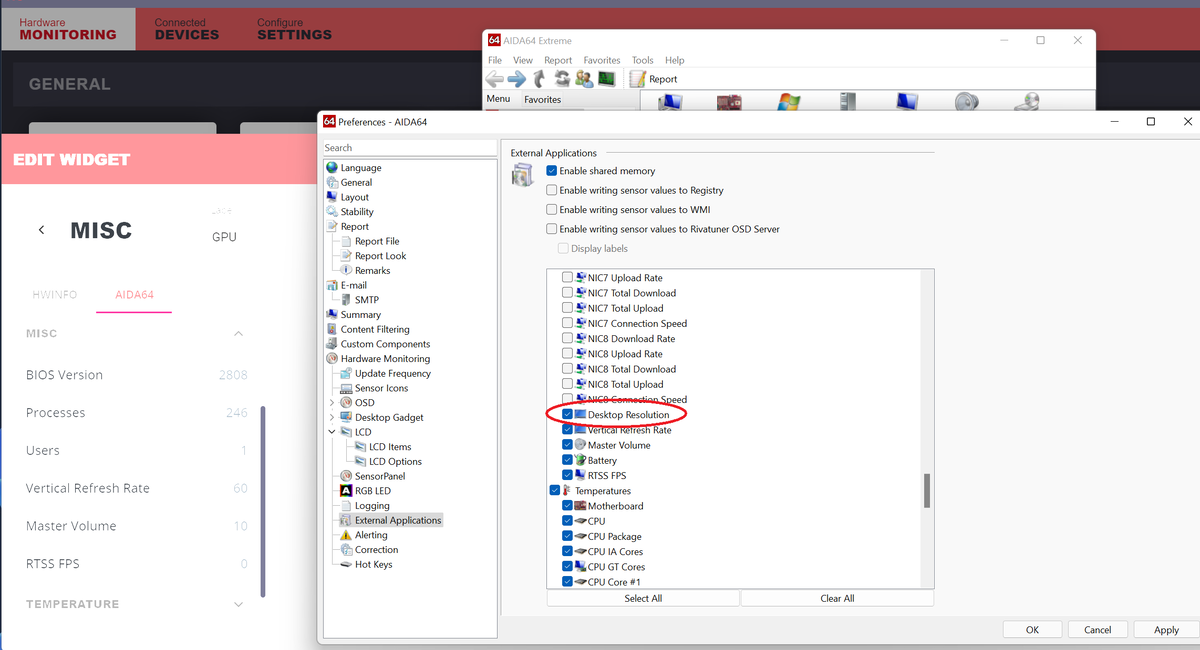Image resolution: width=1200 pixels, height=650 pixels.
Task: Click the sensor graph monitor icon in AIDA64 toolbar
Action: point(606,78)
